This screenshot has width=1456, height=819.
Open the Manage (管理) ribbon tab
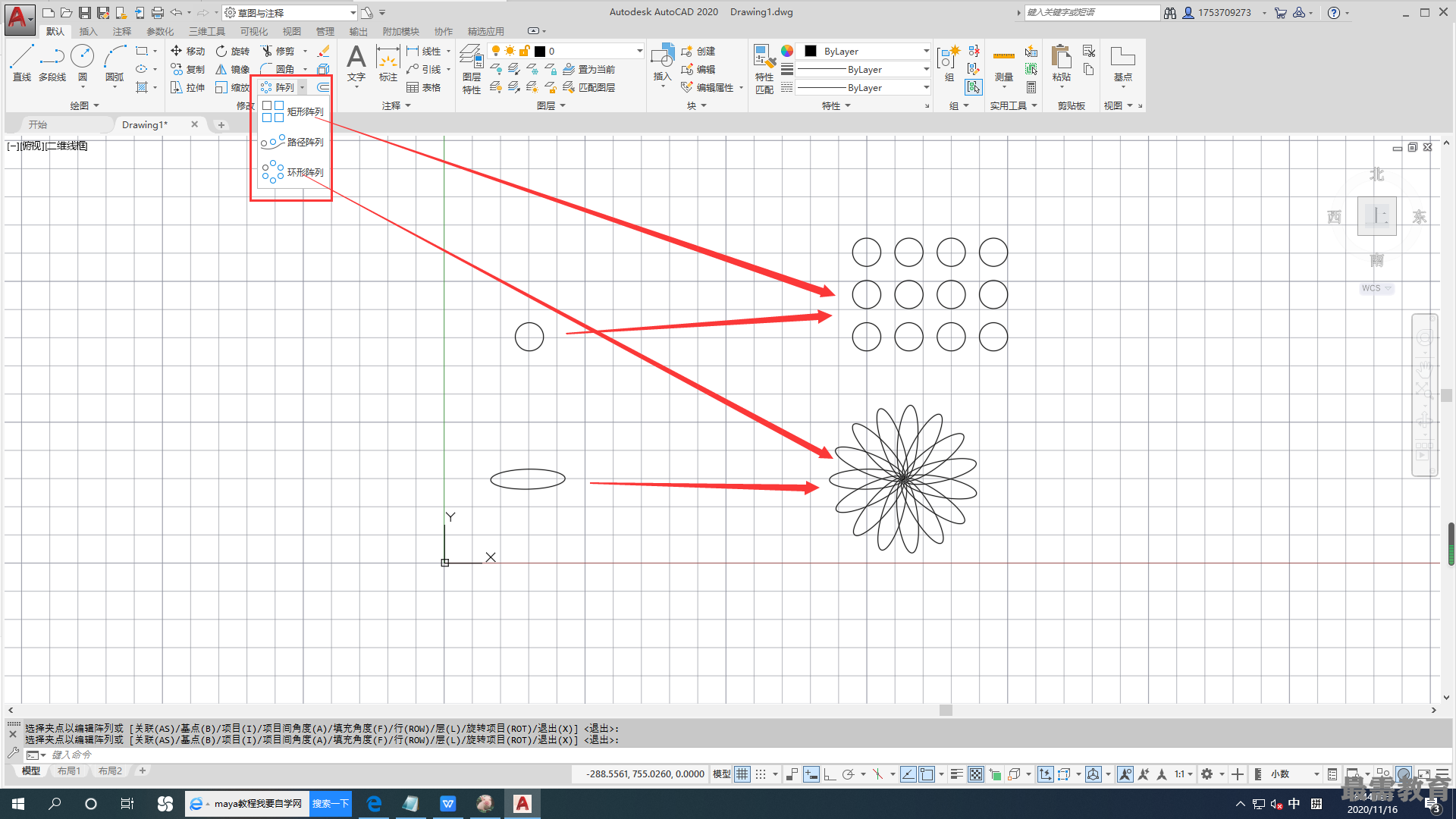point(325,31)
